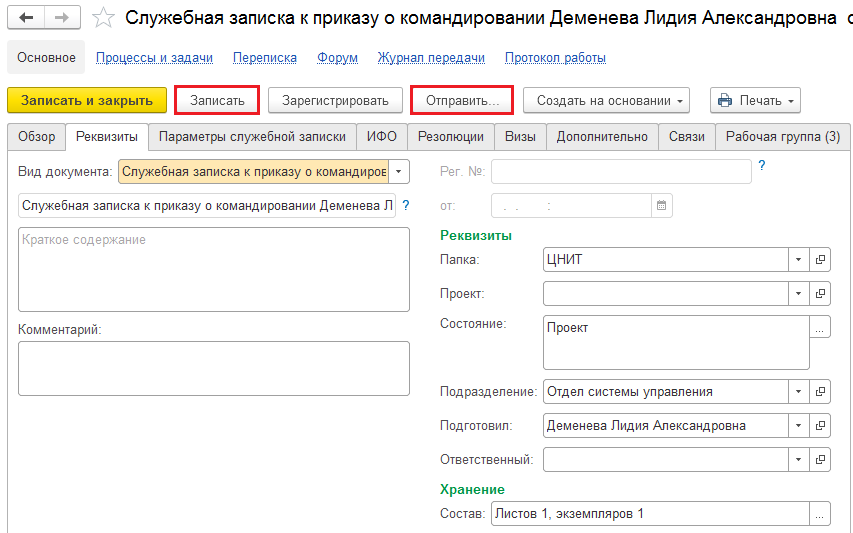Click the Отправить... button
853x533 pixels.
pyautogui.click(x=462, y=101)
